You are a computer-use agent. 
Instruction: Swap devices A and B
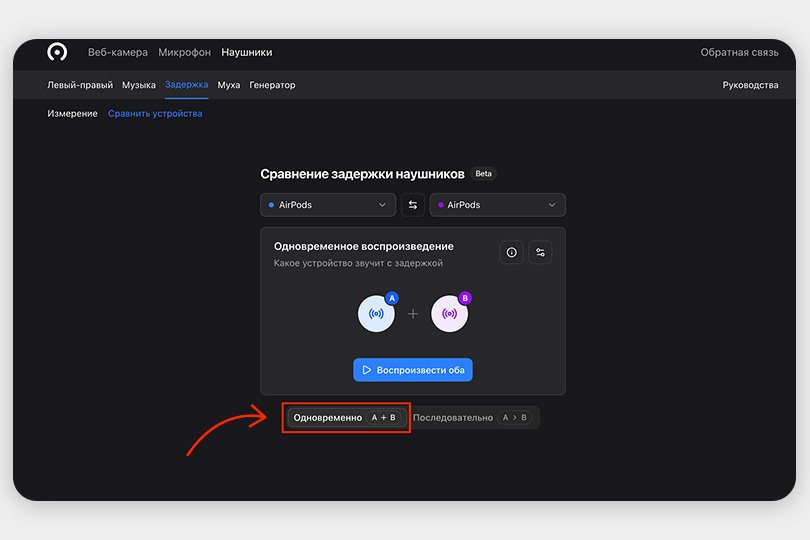click(413, 205)
